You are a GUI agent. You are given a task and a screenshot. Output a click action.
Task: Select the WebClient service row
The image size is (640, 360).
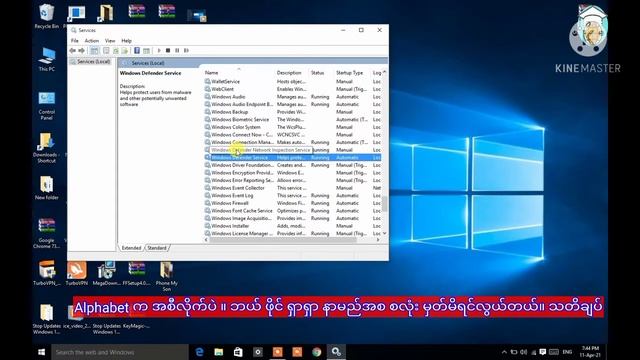pos(292,89)
